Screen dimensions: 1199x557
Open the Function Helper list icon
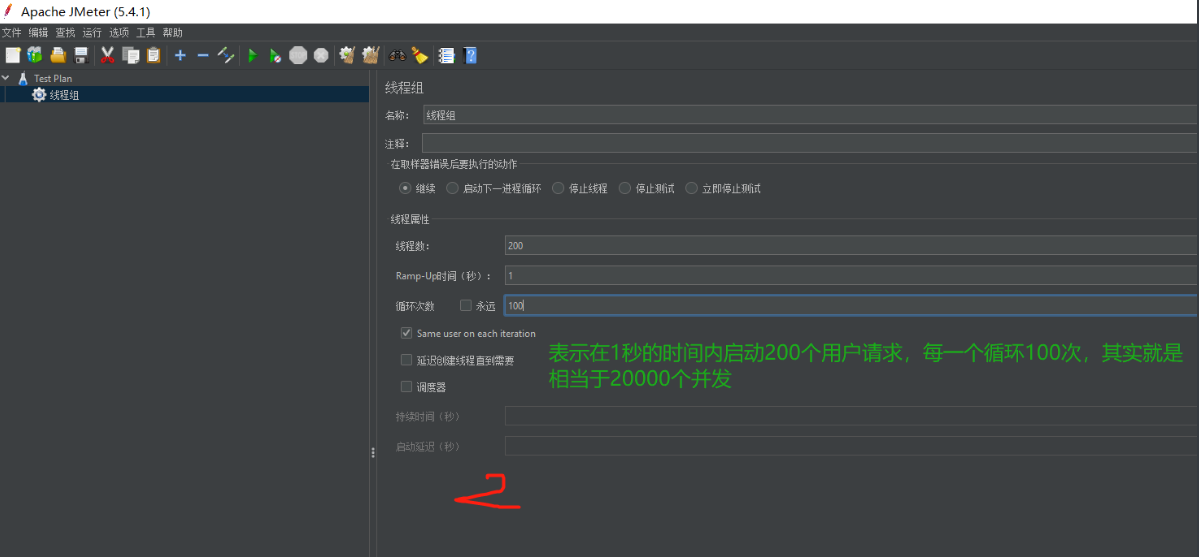(x=447, y=55)
